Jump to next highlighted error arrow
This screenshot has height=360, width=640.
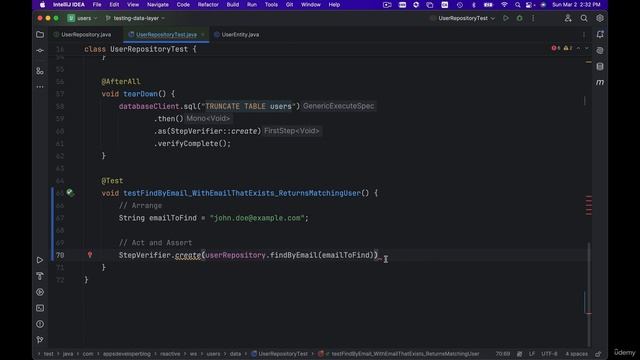(587, 48)
